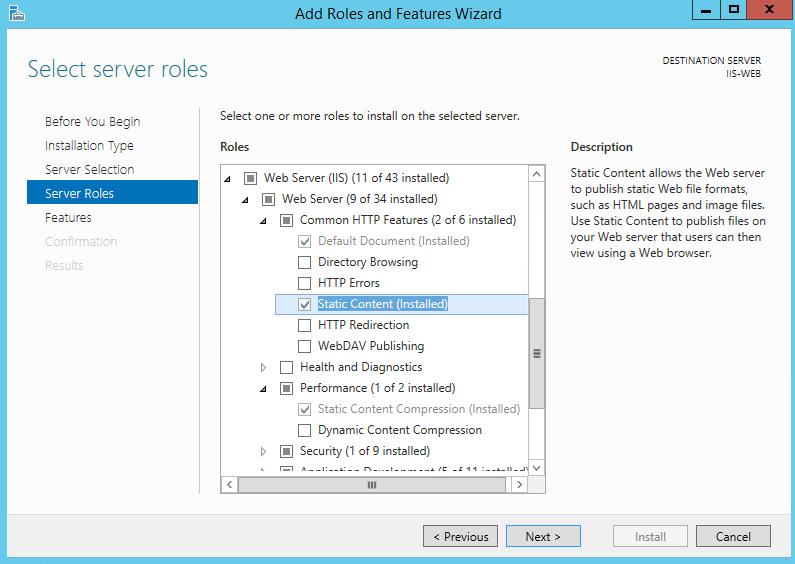Collapse the Web Server (9 of 34) node

[245, 200]
